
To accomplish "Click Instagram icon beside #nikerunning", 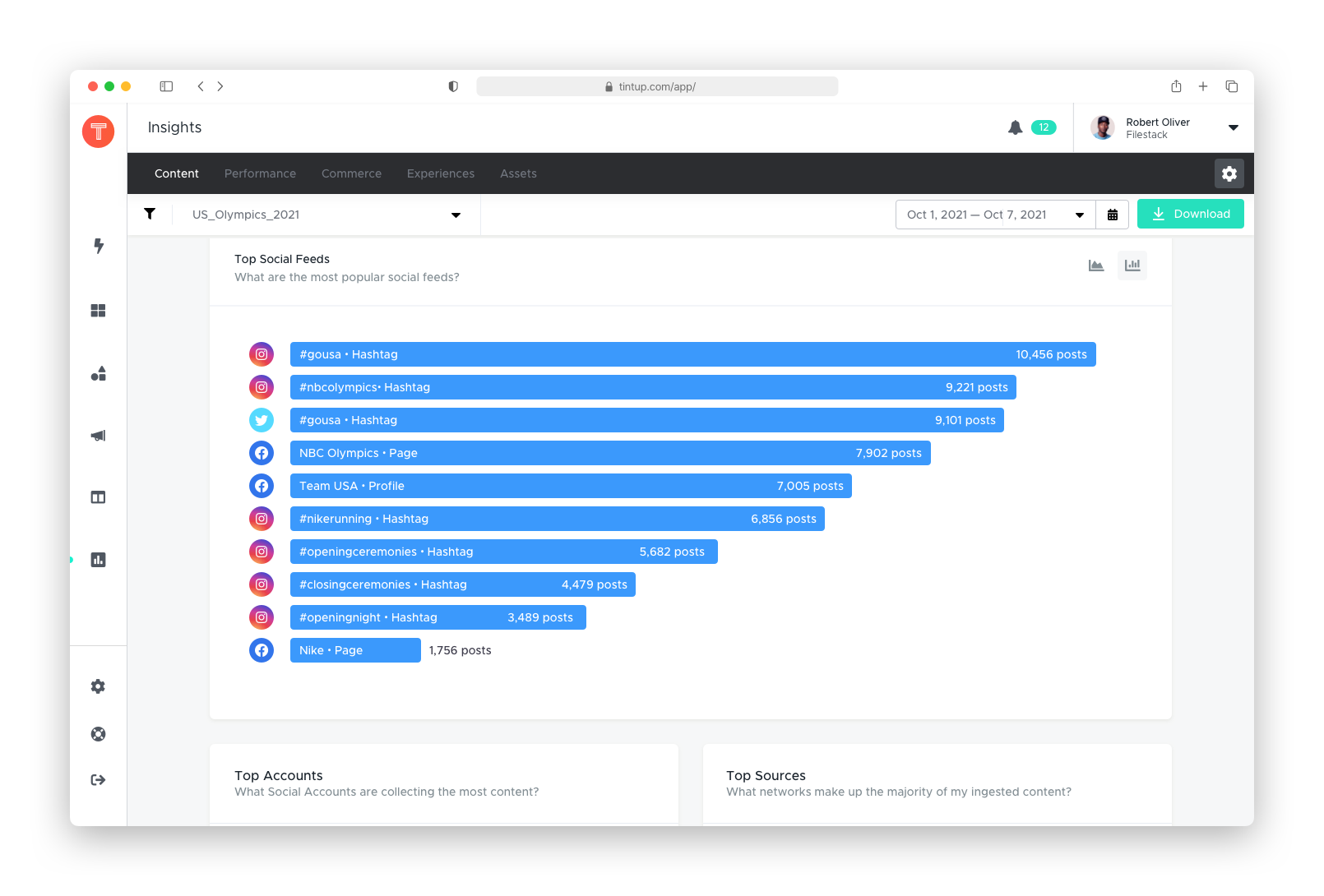I will 262,519.
